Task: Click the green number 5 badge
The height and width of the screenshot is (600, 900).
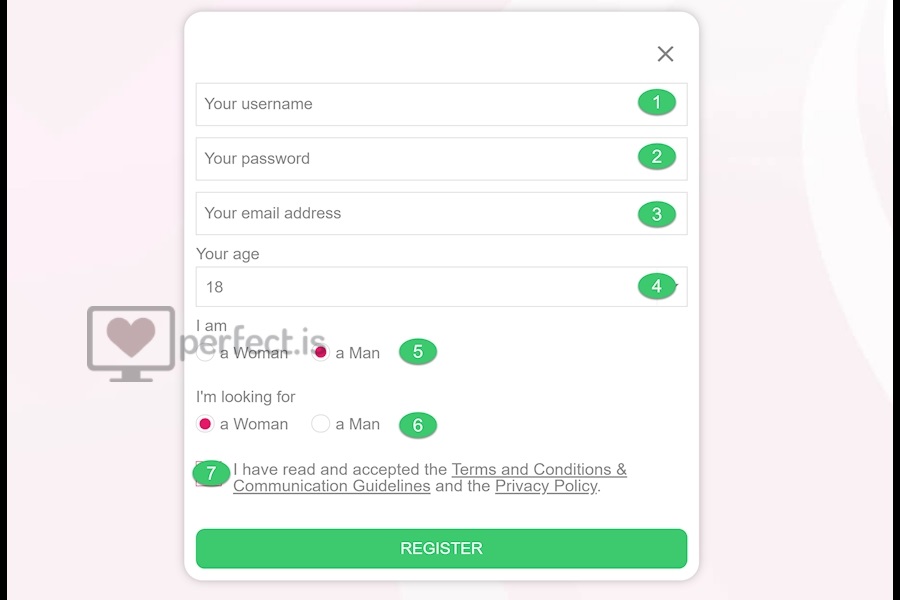Action: (418, 351)
